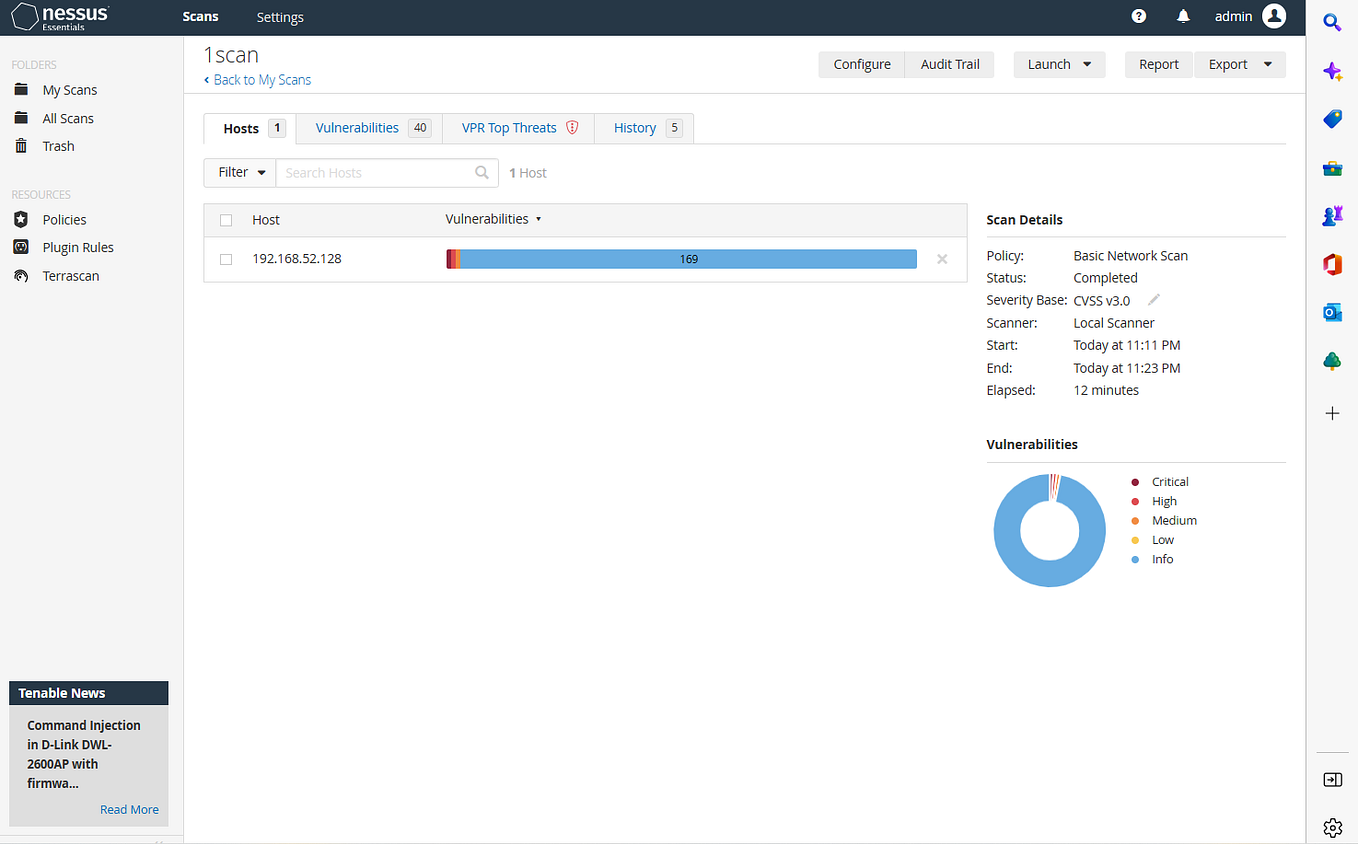Open the History tab

(x=635, y=128)
